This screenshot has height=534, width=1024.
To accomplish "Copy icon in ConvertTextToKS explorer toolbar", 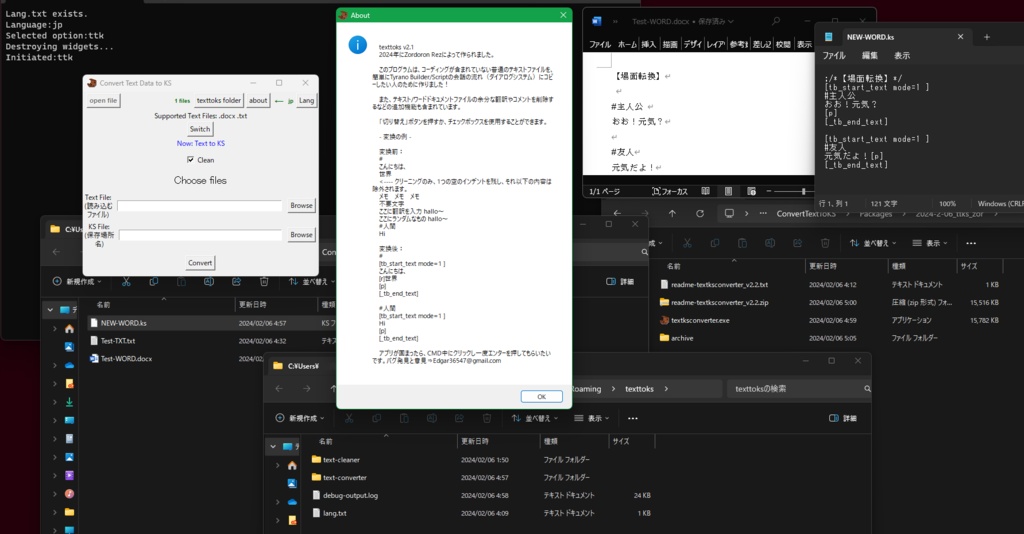I will point(714,243).
